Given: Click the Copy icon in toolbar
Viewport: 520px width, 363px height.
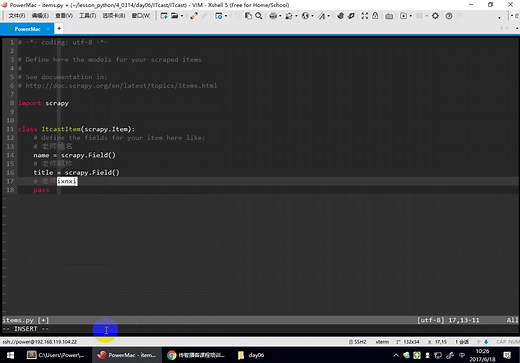Looking at the screenshot, I should 248,16.
